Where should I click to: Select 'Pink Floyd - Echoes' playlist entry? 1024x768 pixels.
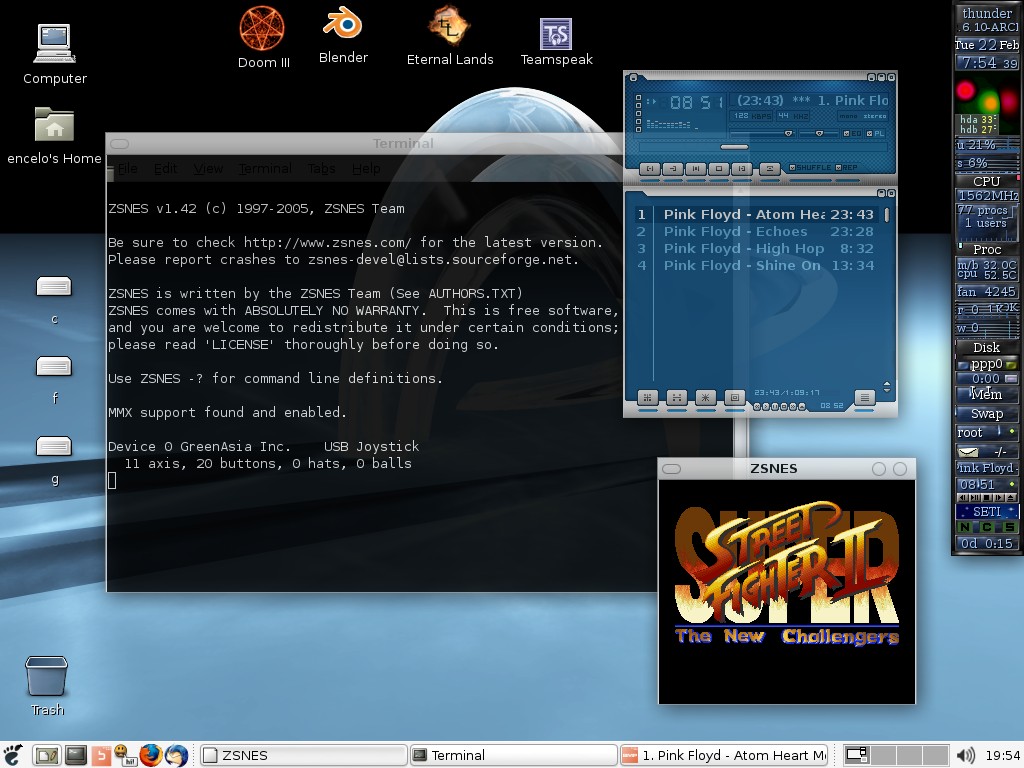(758, 231)
